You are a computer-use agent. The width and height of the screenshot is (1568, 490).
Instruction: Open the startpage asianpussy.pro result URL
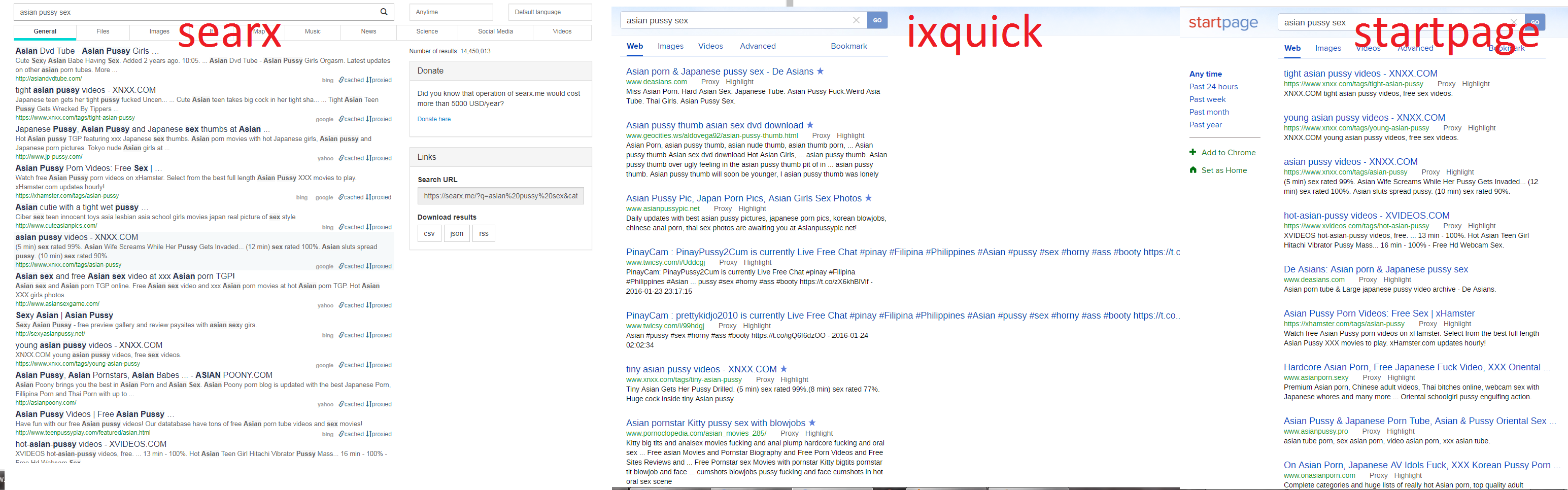click(1315, 432)
